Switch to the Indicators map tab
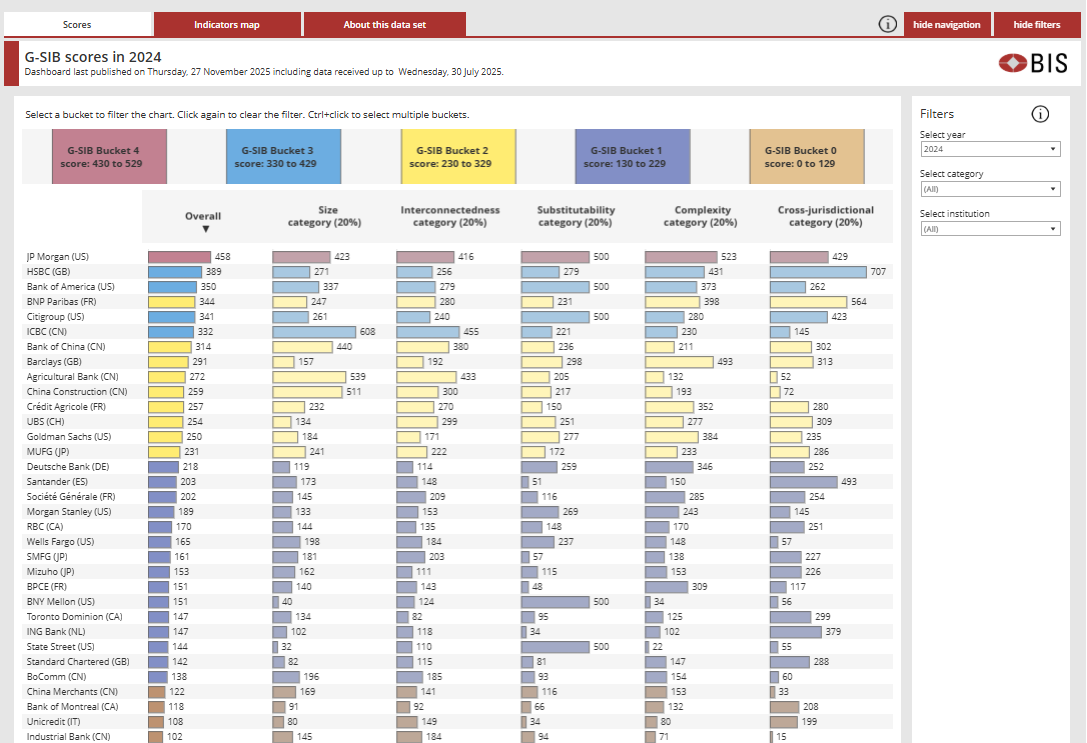The height and width of the screenshot is (743, 1087). point(227,24)
